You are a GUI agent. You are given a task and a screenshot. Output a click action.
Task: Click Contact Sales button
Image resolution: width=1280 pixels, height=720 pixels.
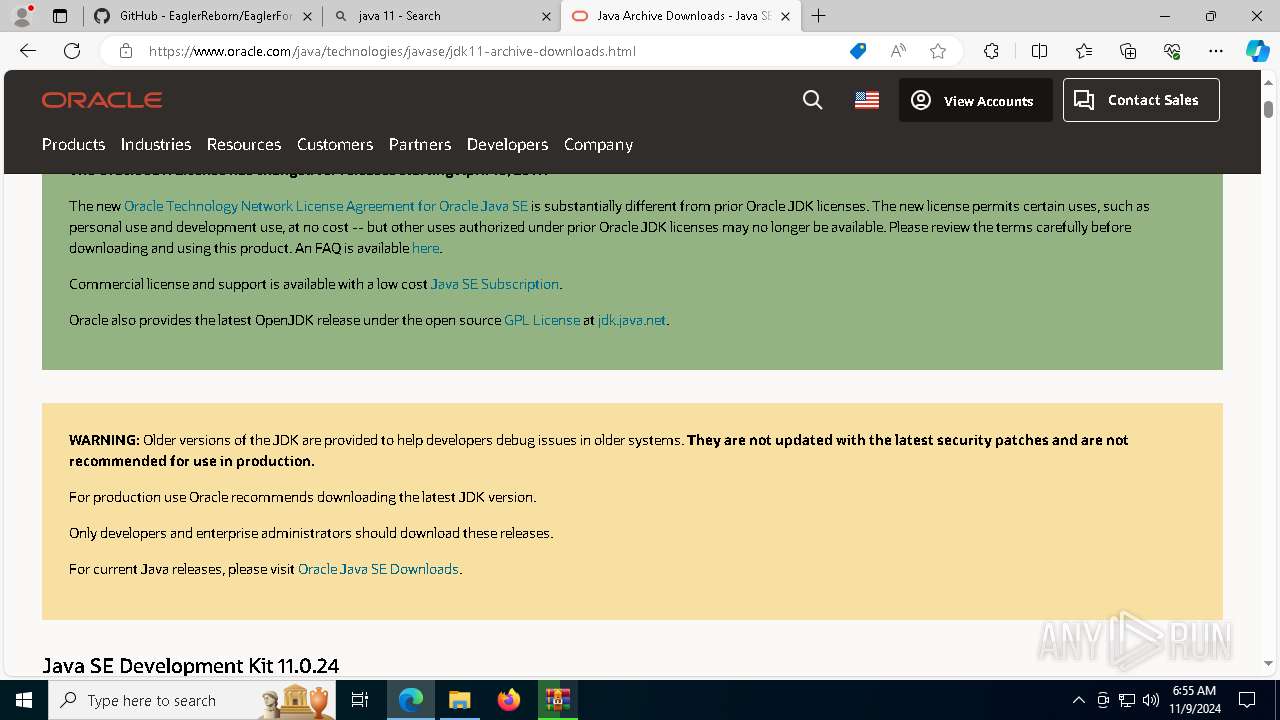pos(1141,100)
